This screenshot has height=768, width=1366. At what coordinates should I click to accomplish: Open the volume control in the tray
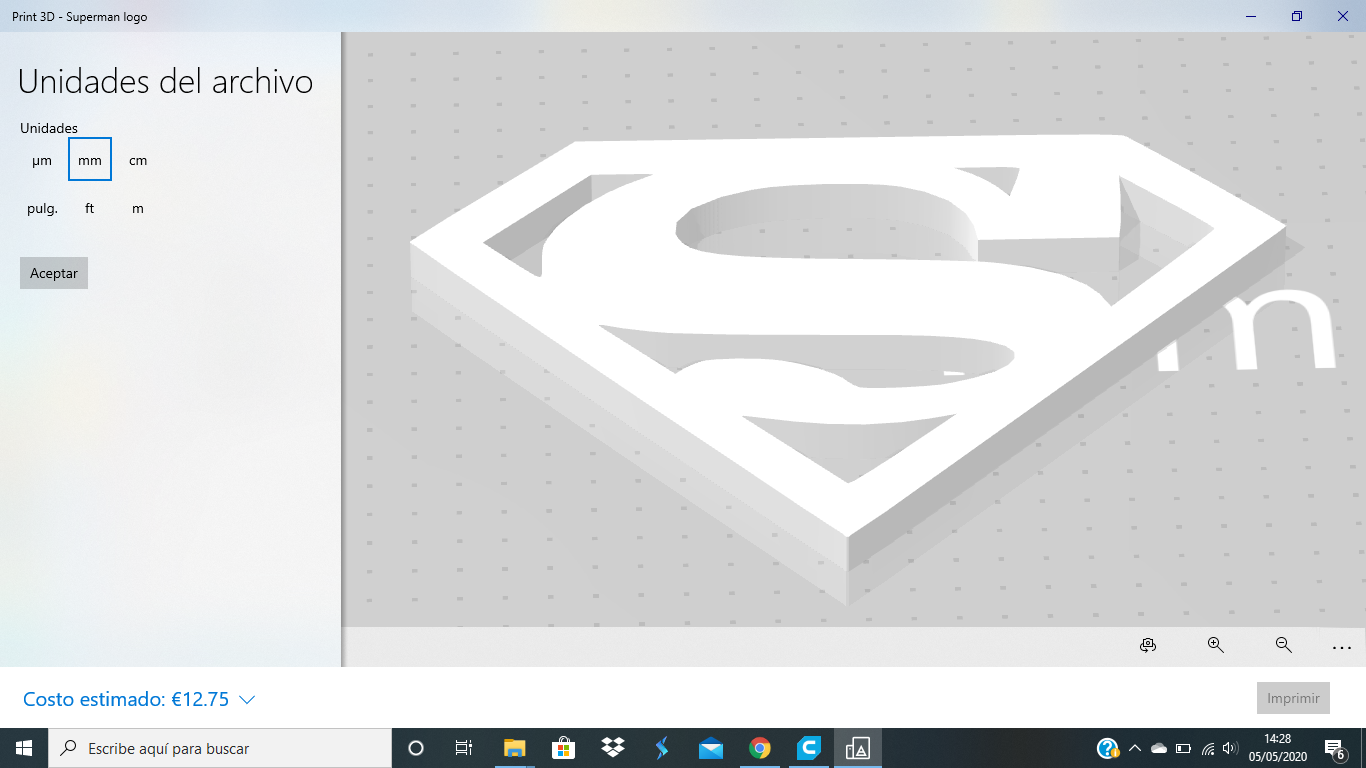coord(1231,748)
